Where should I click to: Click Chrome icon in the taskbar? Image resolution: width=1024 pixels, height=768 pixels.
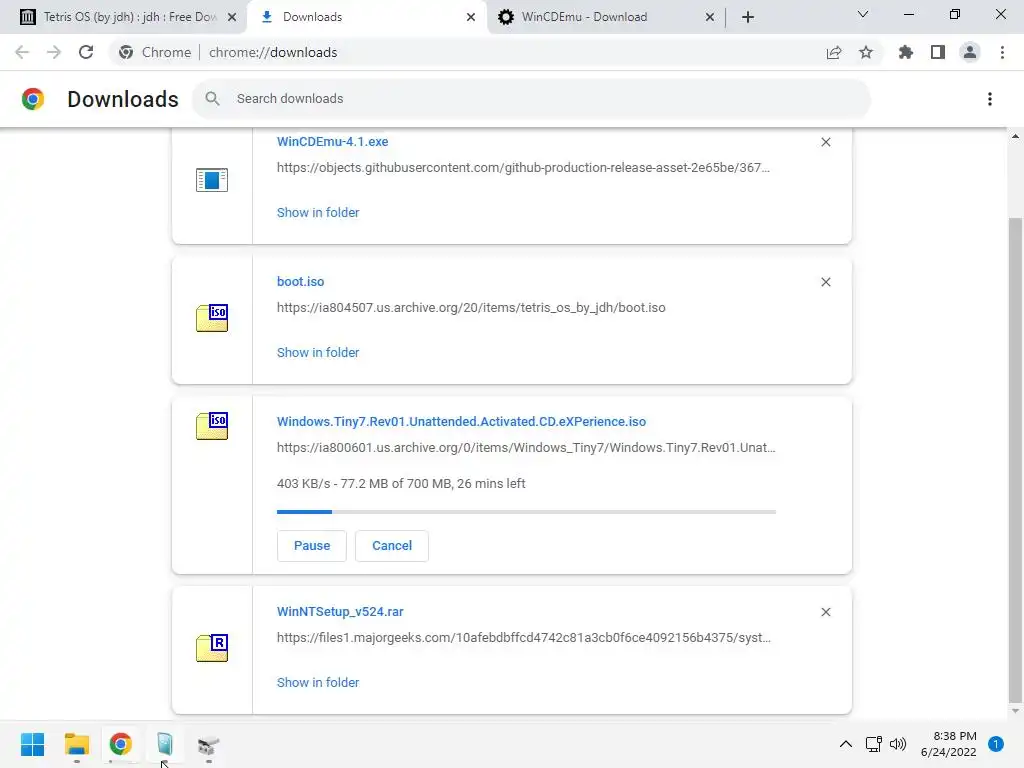[x=121, y=744]
